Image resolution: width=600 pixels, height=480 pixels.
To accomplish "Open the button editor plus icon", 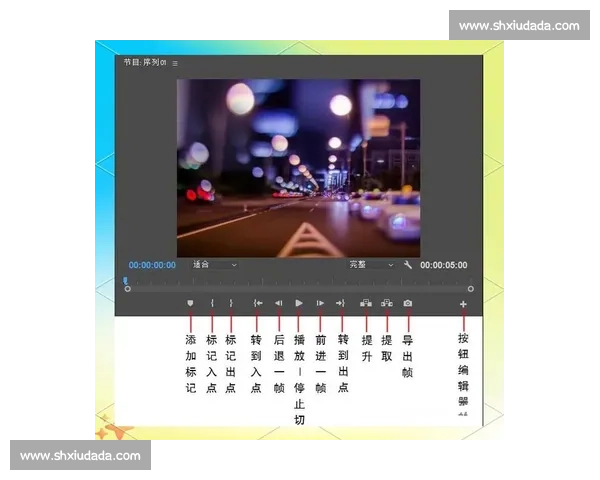I will click(463, 303).
